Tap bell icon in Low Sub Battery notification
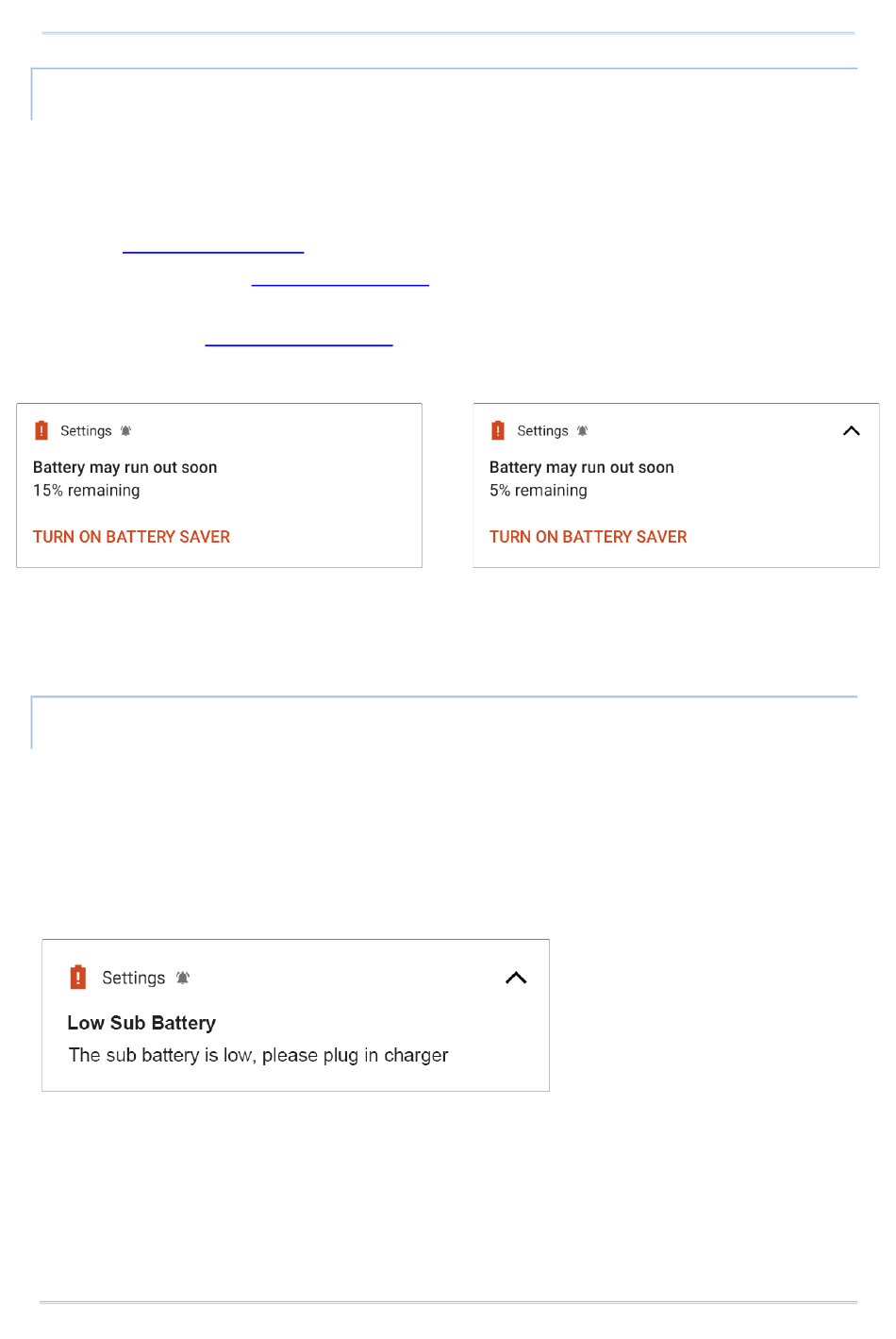This screenshot has height=1339, width=896. tap(183, 978)
